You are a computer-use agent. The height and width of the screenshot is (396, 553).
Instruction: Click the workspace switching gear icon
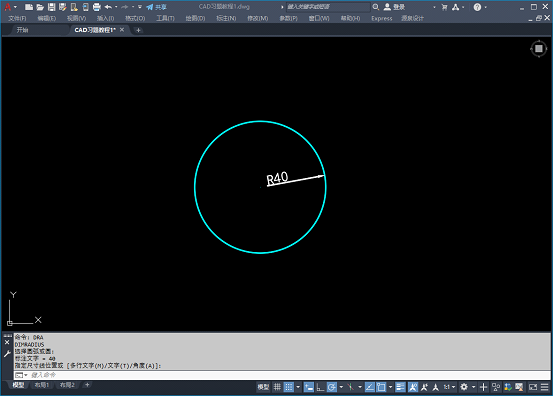coord(464,387)
